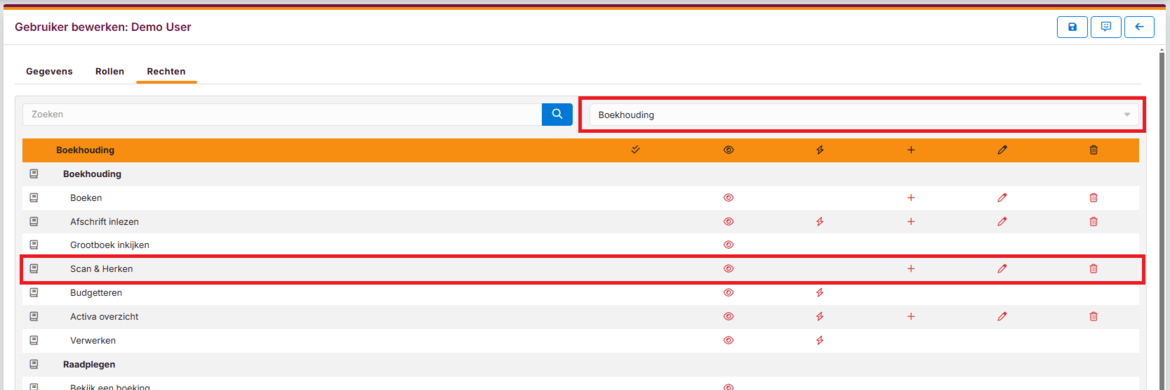
Task: Toggle add (plus) right for Activa overzicht
Action: coord(911,316)
